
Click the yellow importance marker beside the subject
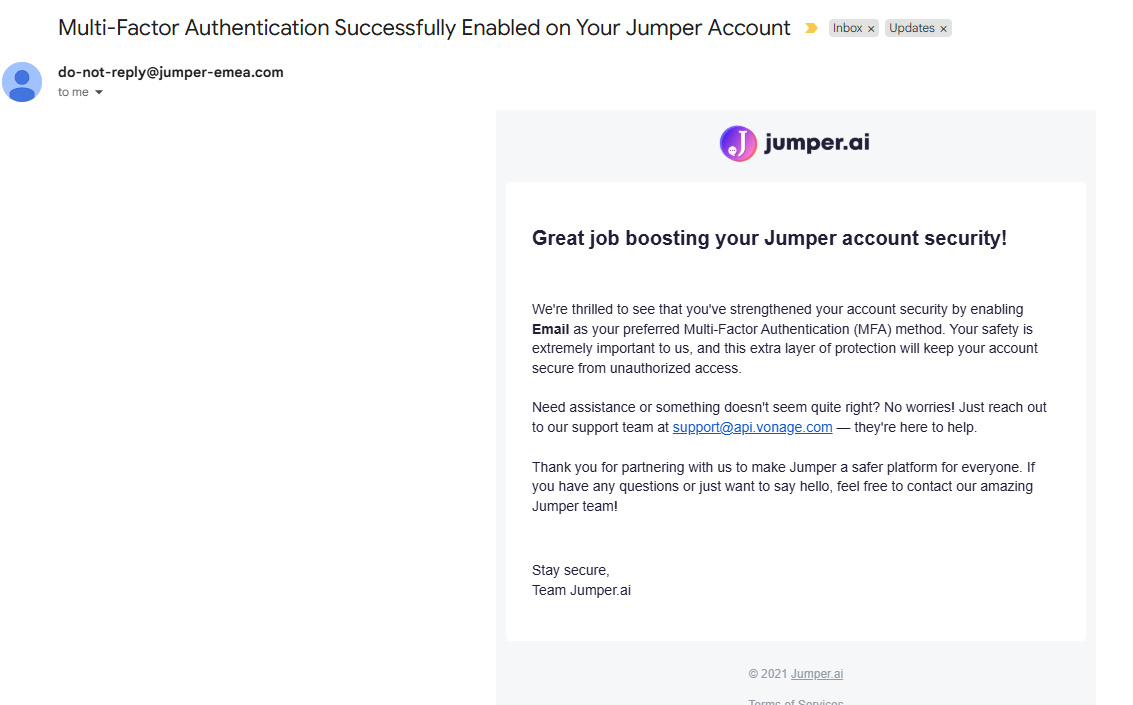point(811,28)
